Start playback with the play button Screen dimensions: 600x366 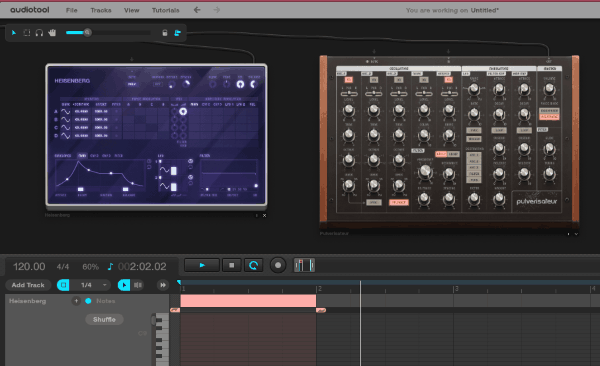point(202,265)
